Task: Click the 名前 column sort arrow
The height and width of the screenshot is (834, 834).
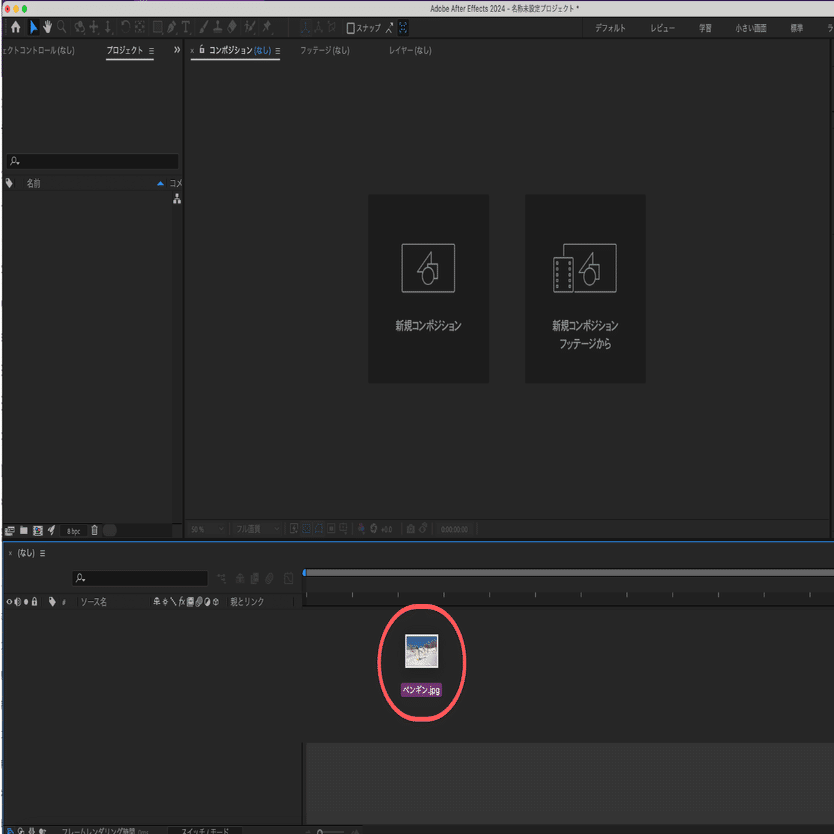Action: click(x=161, y=184)
